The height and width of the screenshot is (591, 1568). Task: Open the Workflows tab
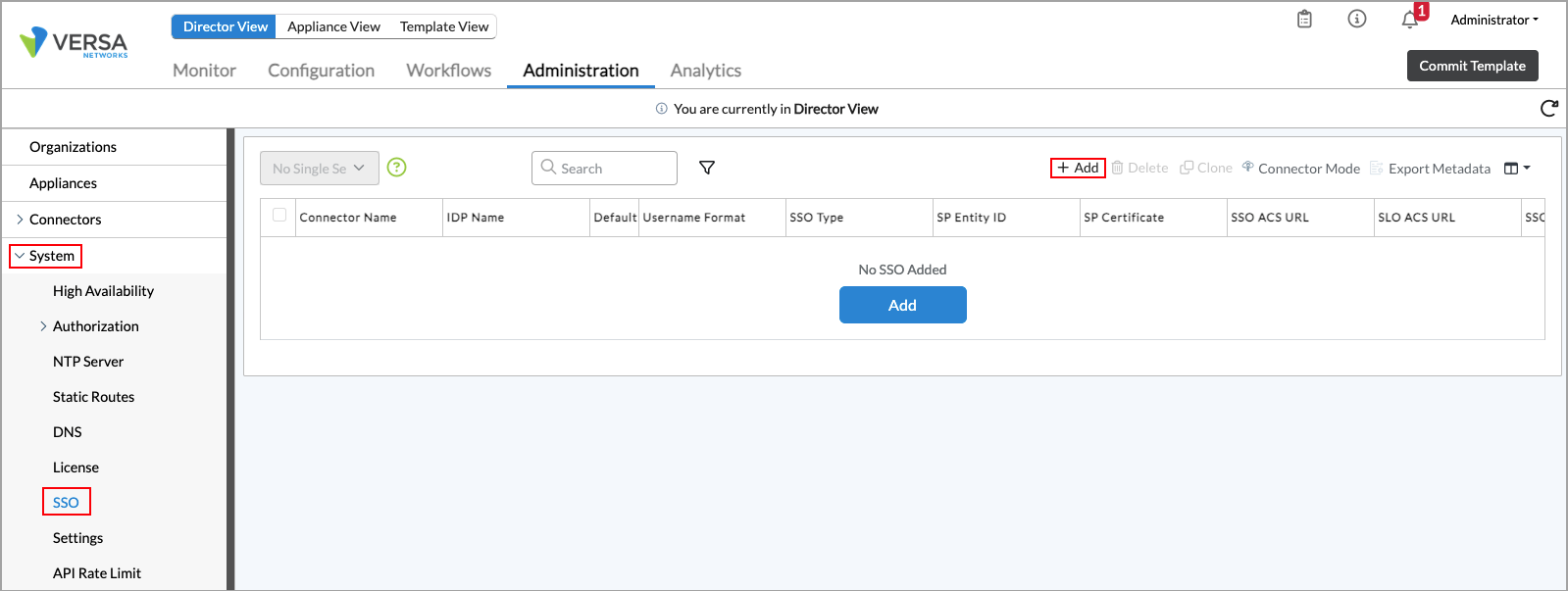[x=448, y=71]
